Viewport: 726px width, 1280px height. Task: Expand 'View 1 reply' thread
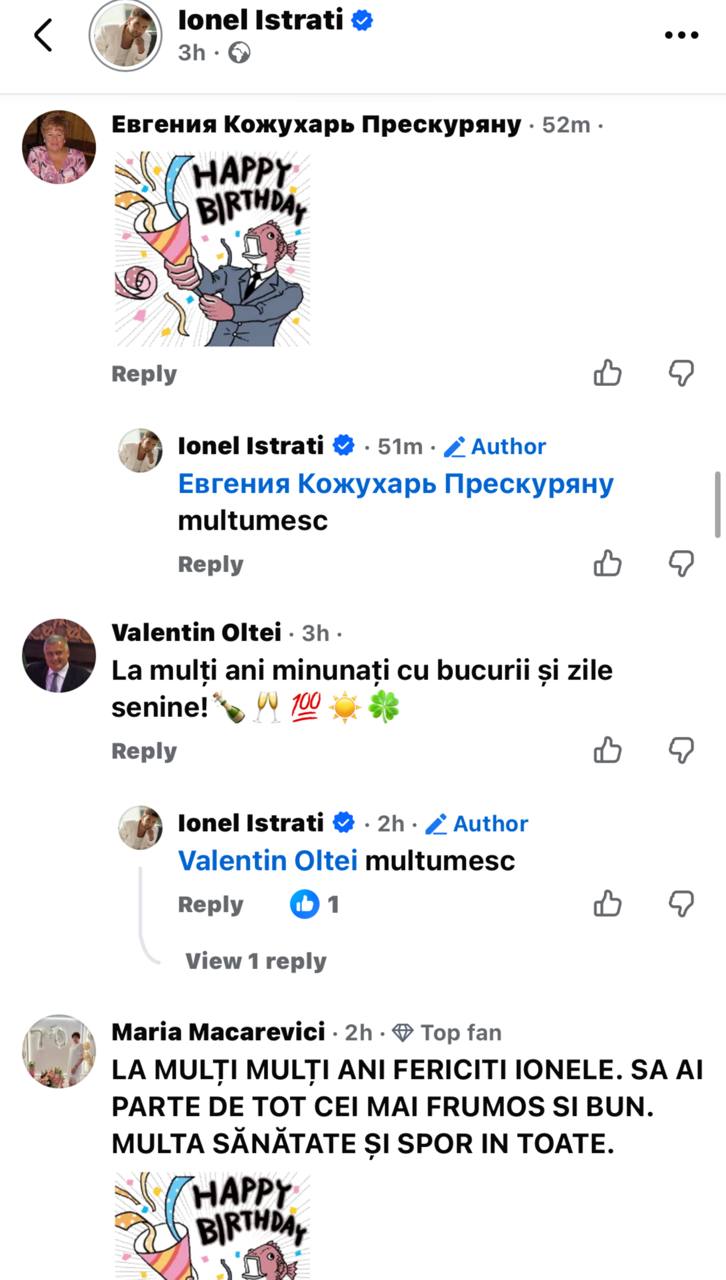pos(255,961)
